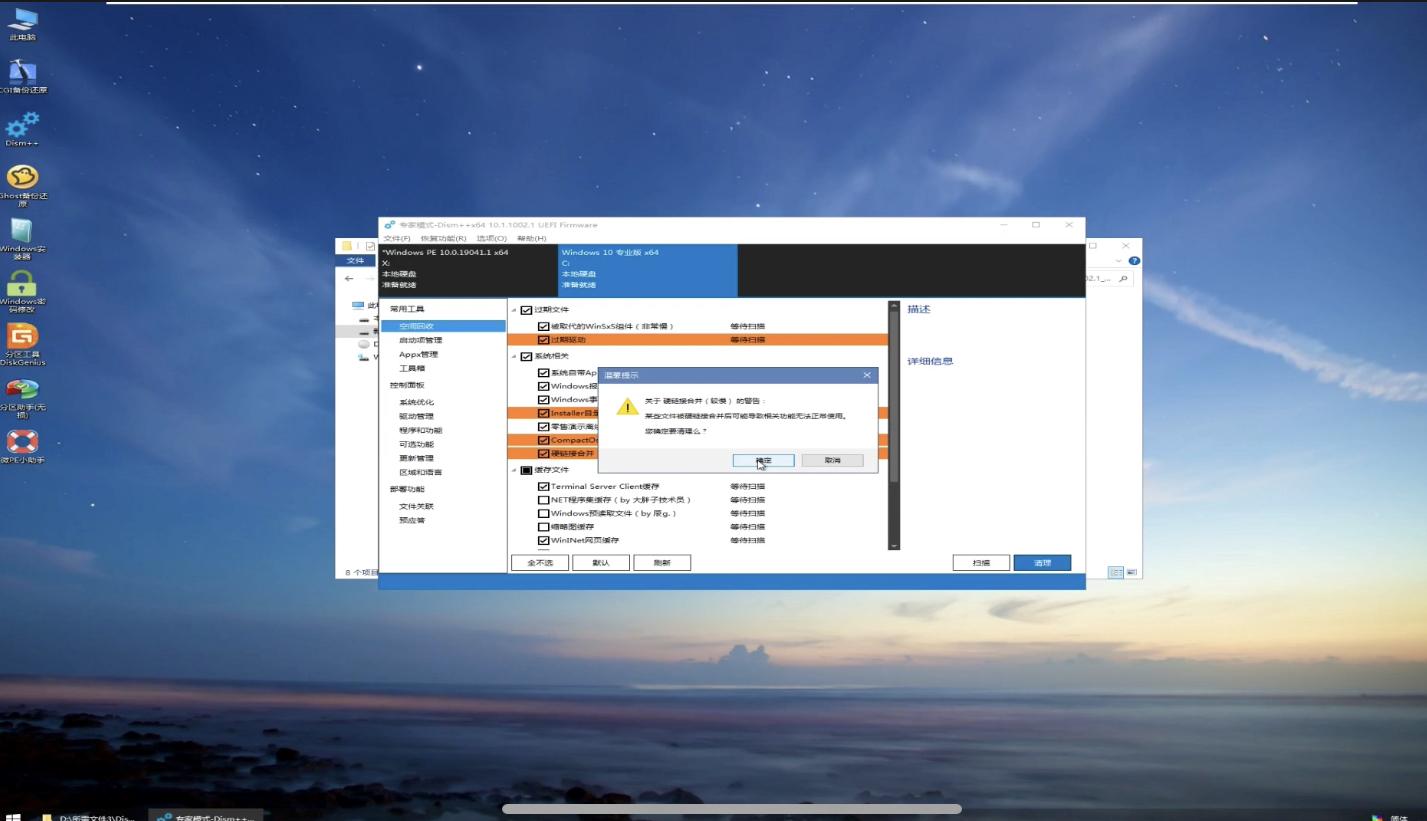Screen dimensions: 1427x821
Task: Select 空间回收 in sidebar
Action: tap(443, 326)
